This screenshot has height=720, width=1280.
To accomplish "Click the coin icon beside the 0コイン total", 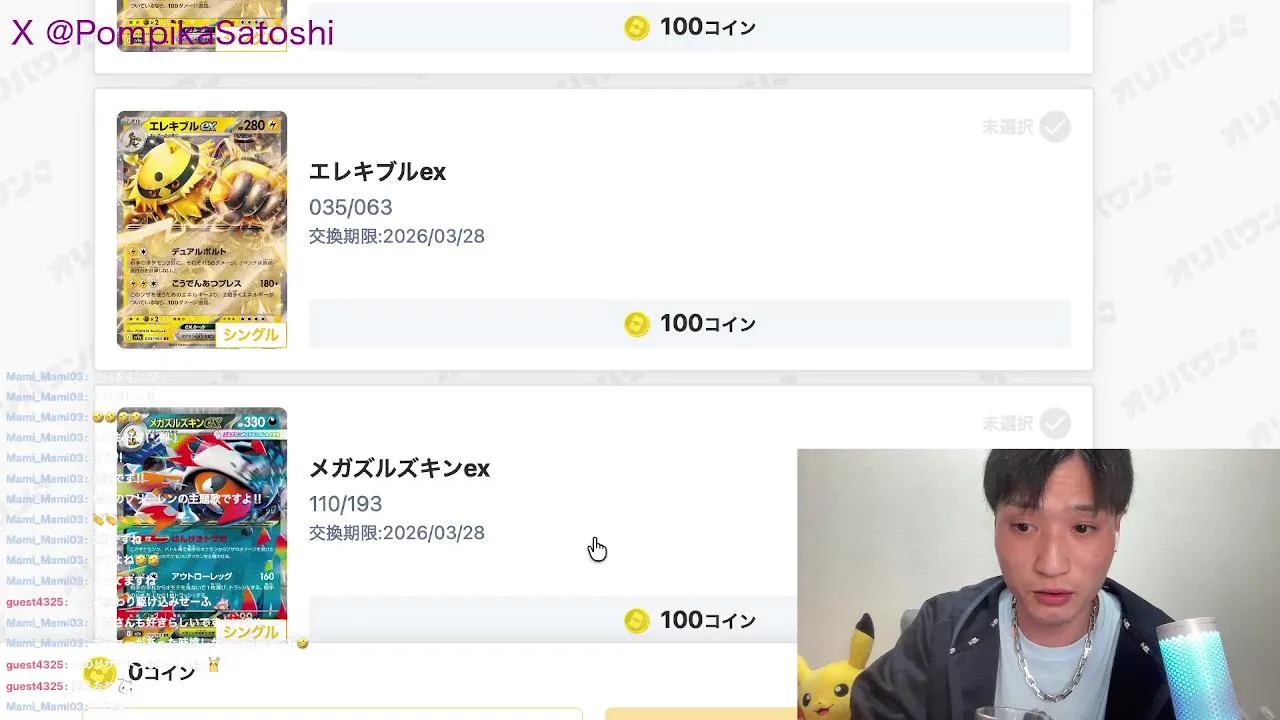I will tap(100, 673).
